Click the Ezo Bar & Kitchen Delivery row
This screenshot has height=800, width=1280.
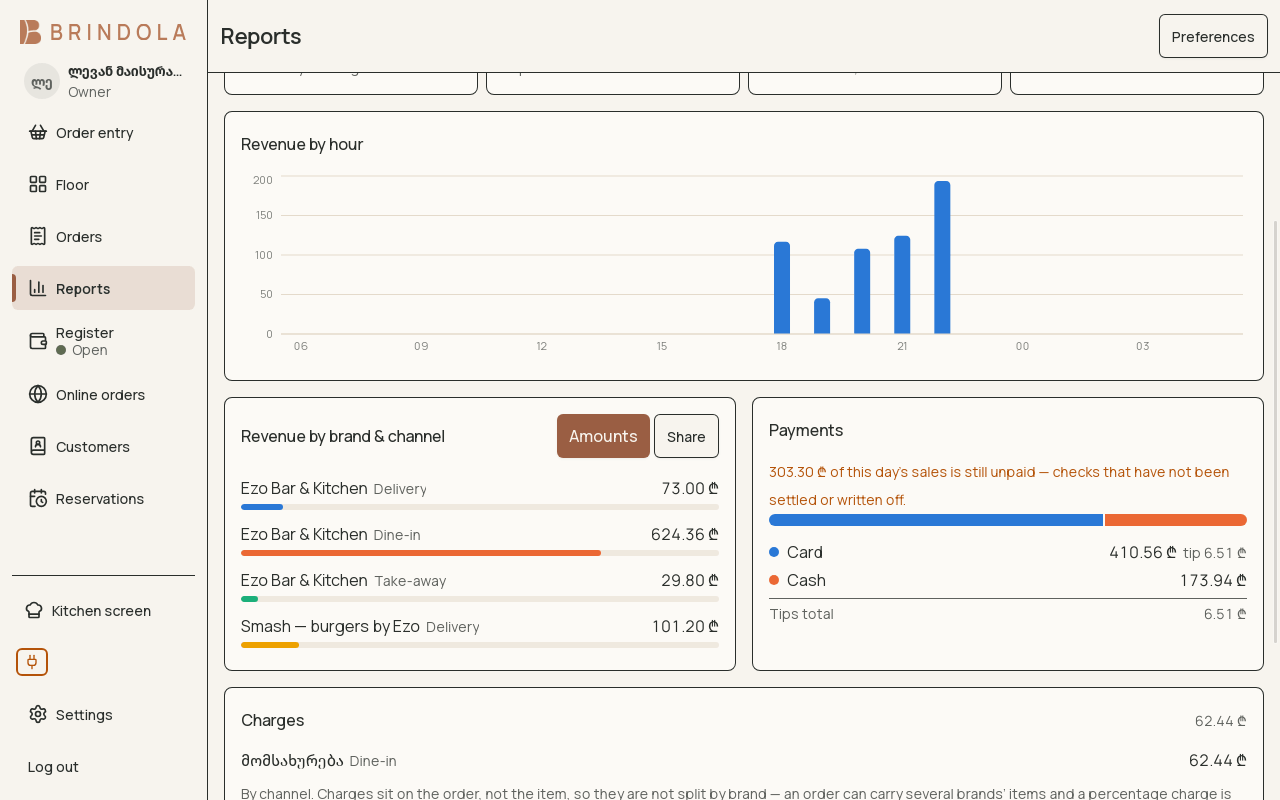click(480, 494)
